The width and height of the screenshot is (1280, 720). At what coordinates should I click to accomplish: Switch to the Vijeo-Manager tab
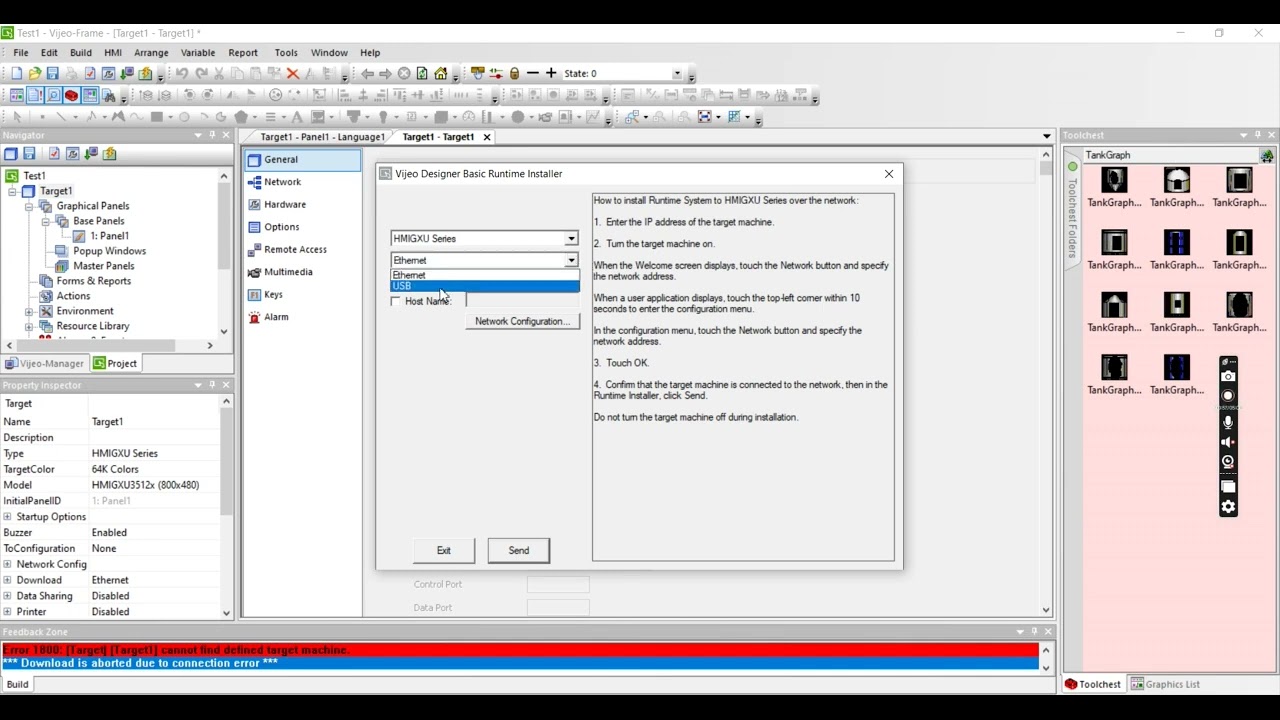tap(44, 363)
